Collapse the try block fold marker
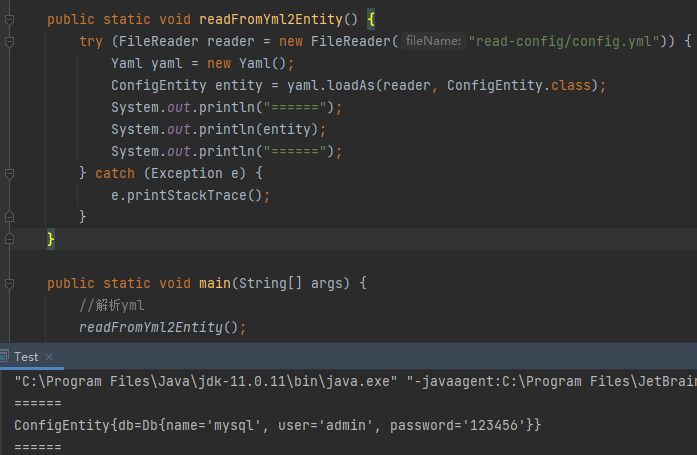697x455 pixels. pos(9,42)
